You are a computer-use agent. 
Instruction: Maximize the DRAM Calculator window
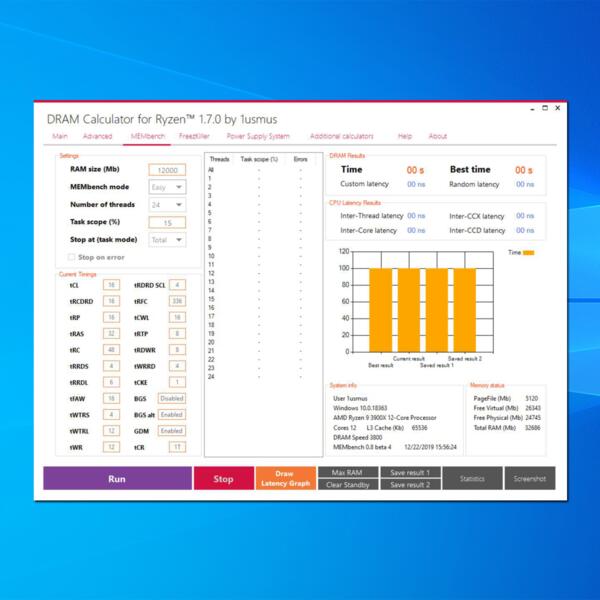click(545, 108)
